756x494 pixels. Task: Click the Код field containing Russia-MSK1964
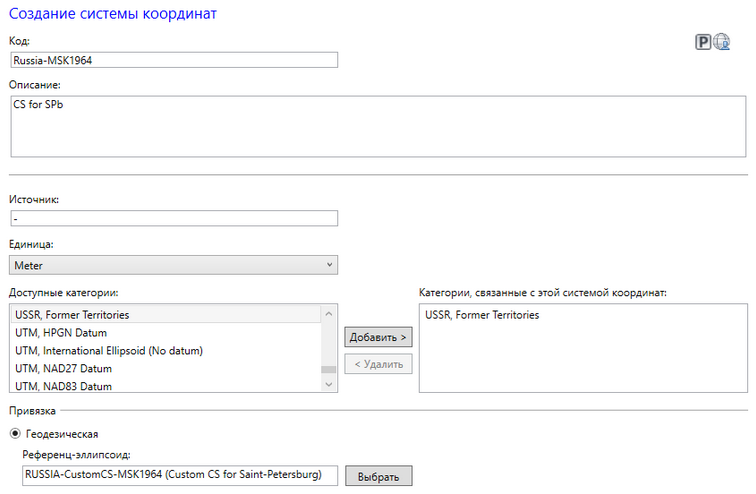click(x=174, y=60)
